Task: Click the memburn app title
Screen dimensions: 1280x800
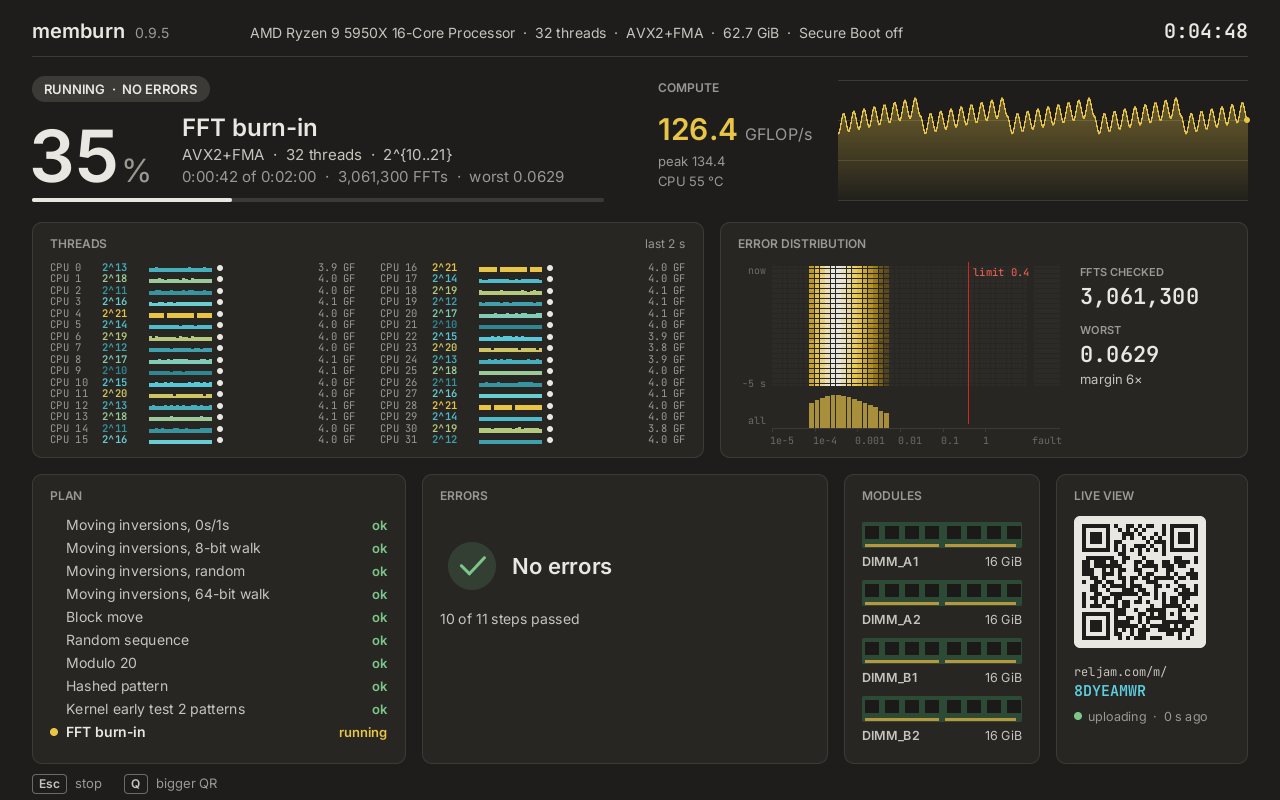Action: click(78, 31)
